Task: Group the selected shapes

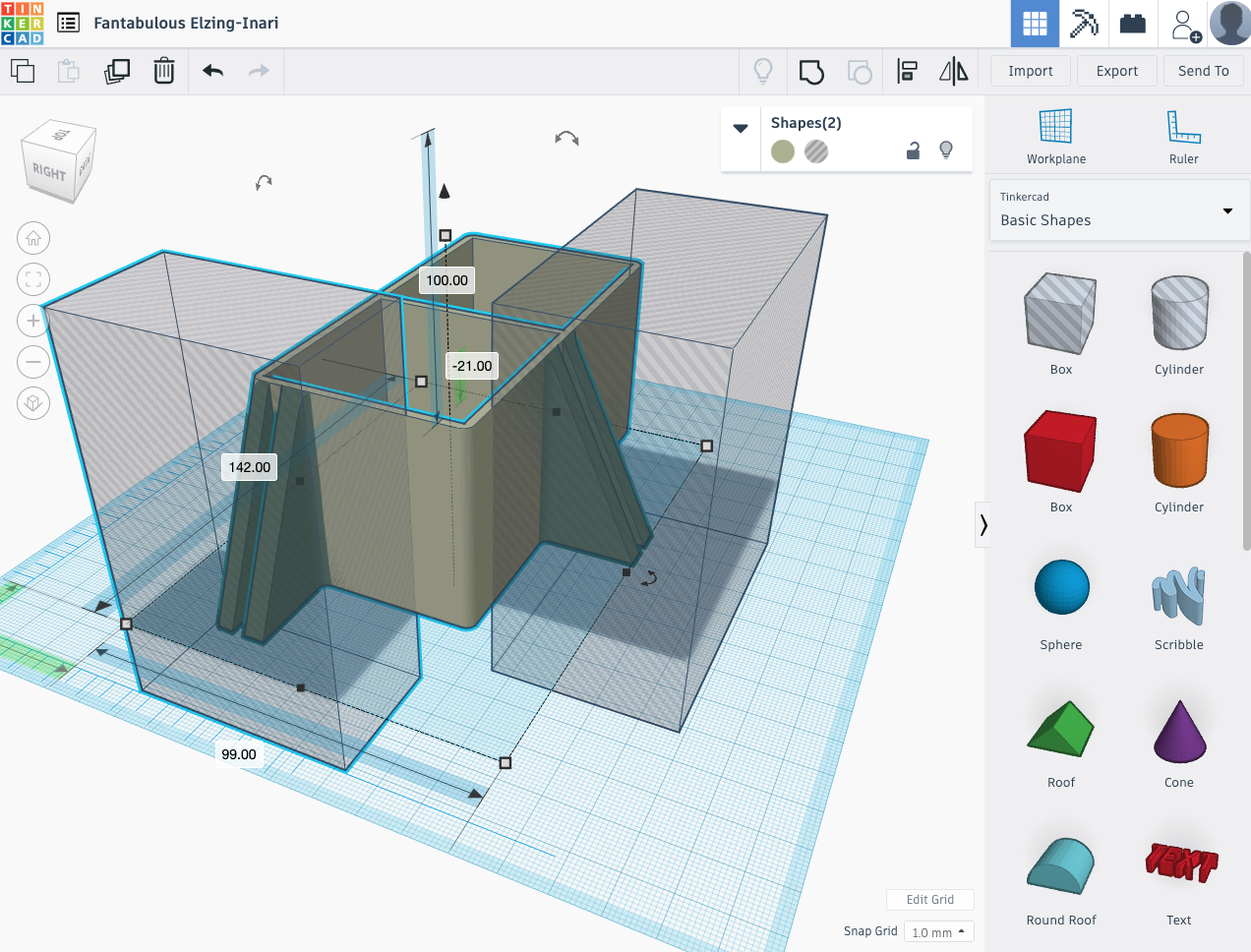Action: tap(811, 71)
